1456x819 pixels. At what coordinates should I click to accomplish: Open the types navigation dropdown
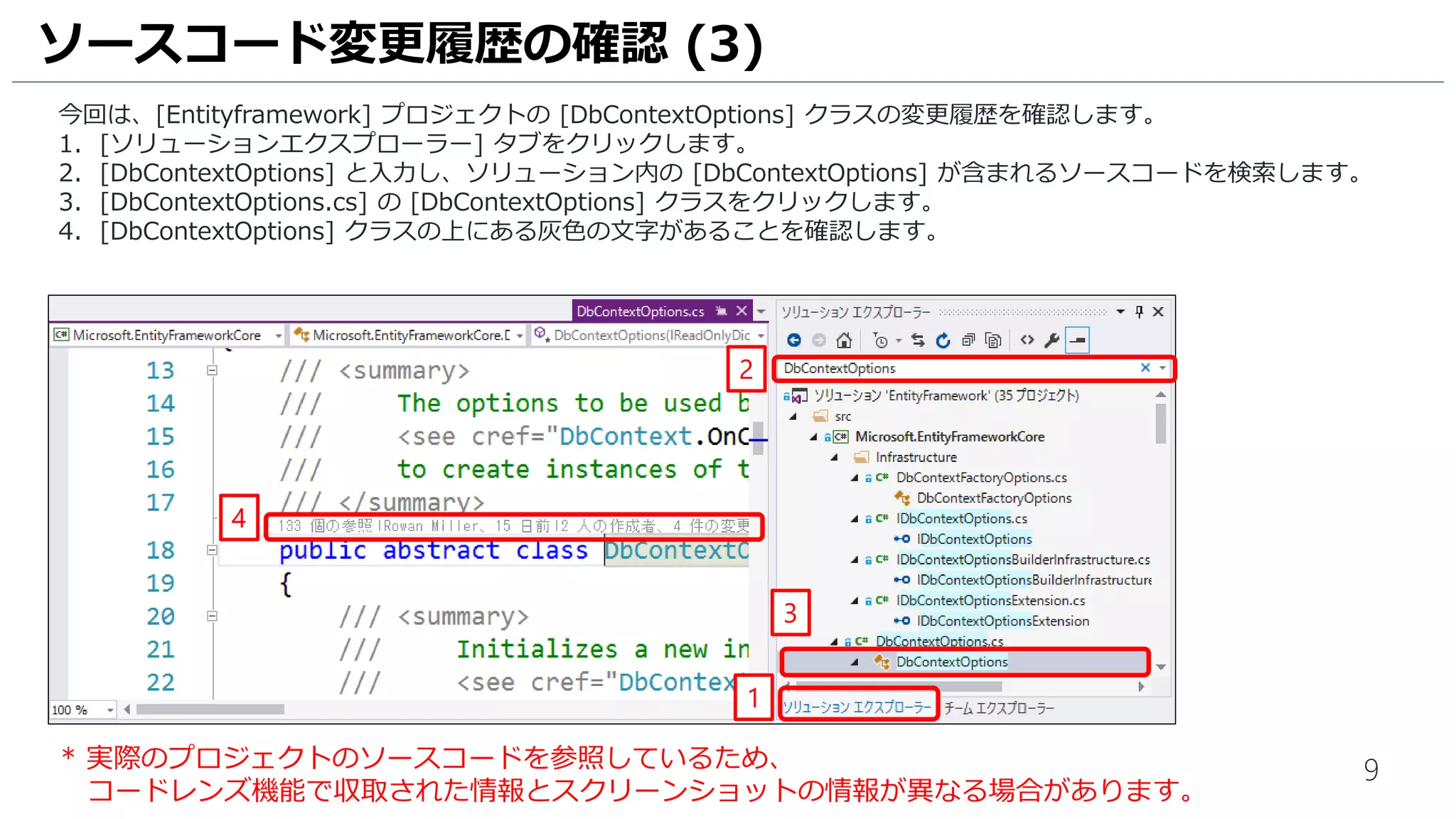(x=520, y=335)
